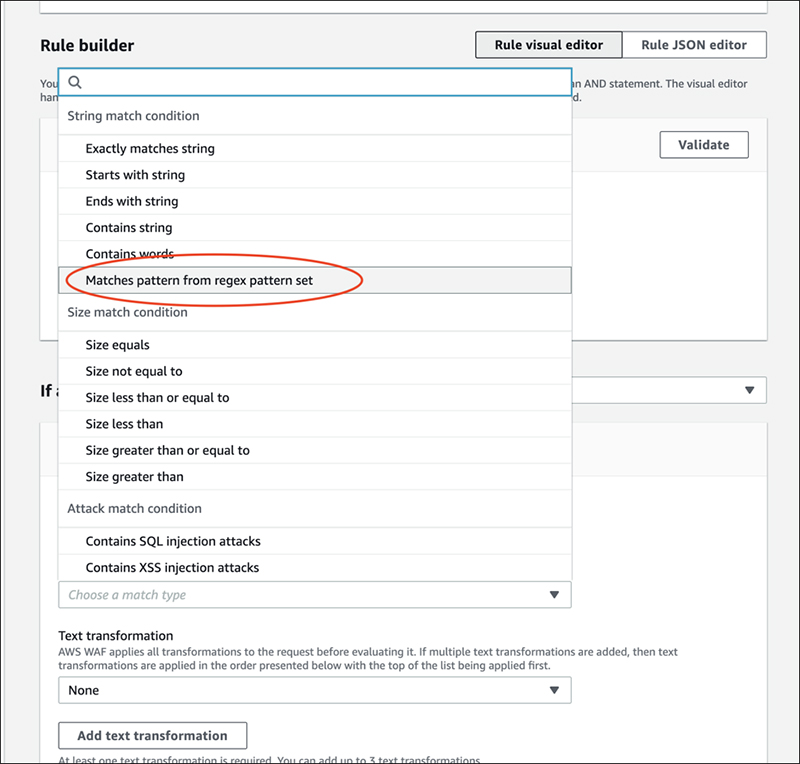
Task: Select Size not equal to option
Action: [x=134, y=371]
